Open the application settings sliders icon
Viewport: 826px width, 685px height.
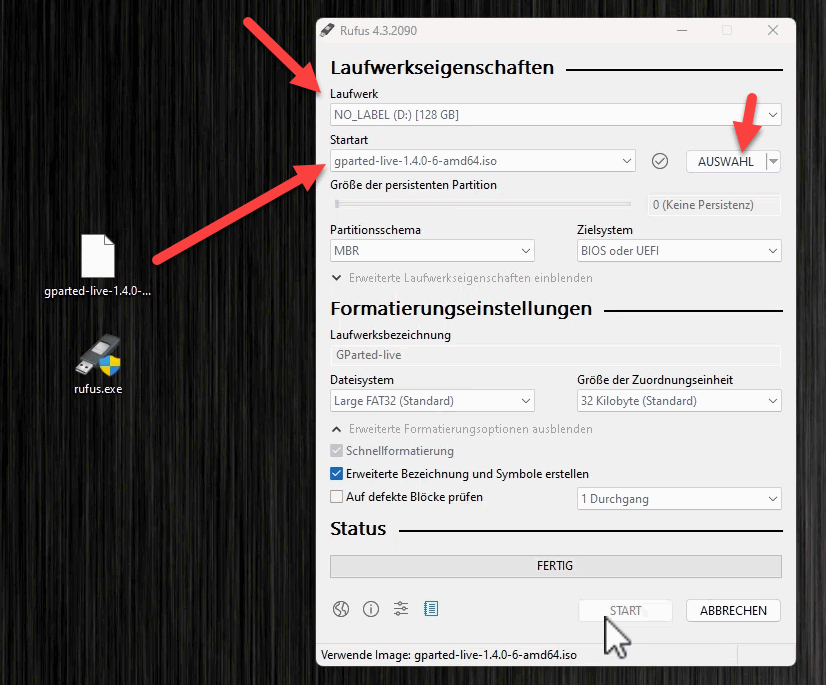click(x=401, y=609)
